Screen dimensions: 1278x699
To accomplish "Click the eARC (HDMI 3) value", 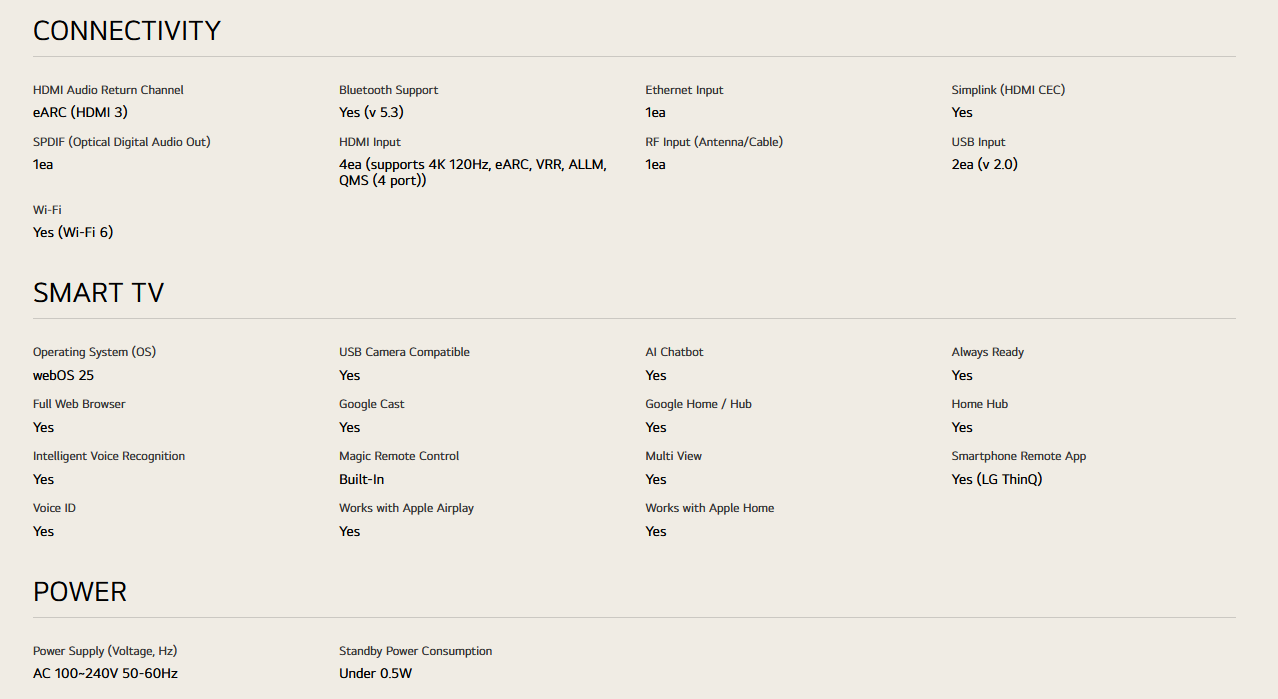I will 80,112.
